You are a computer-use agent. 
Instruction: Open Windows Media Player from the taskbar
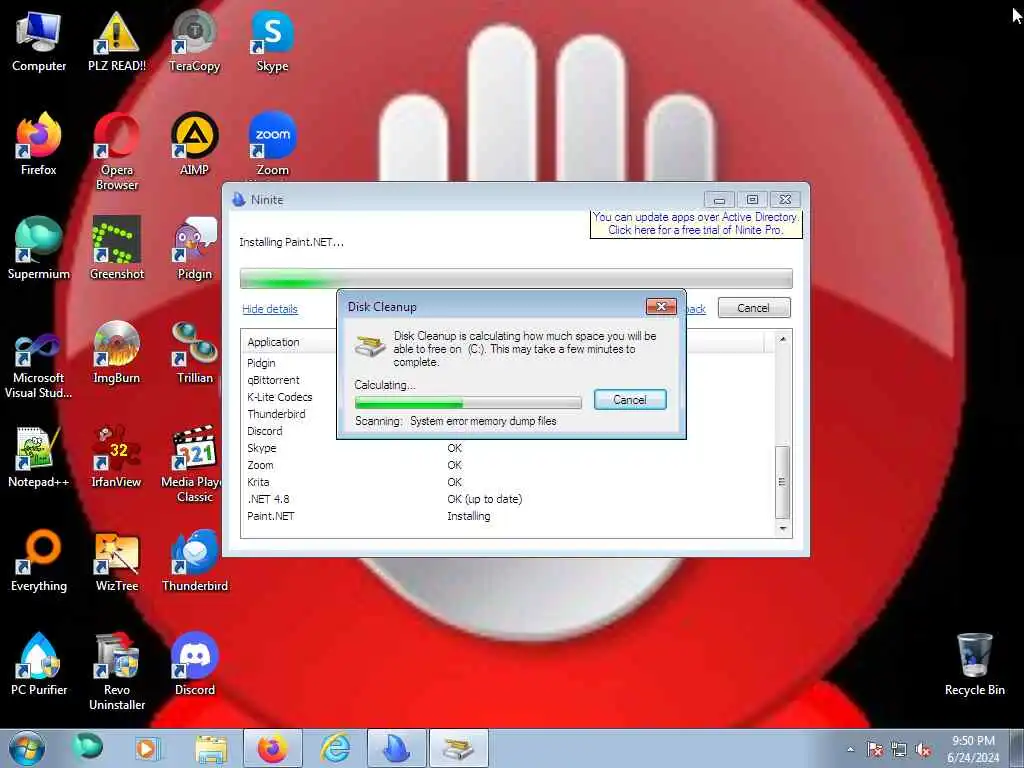point(148,748)
